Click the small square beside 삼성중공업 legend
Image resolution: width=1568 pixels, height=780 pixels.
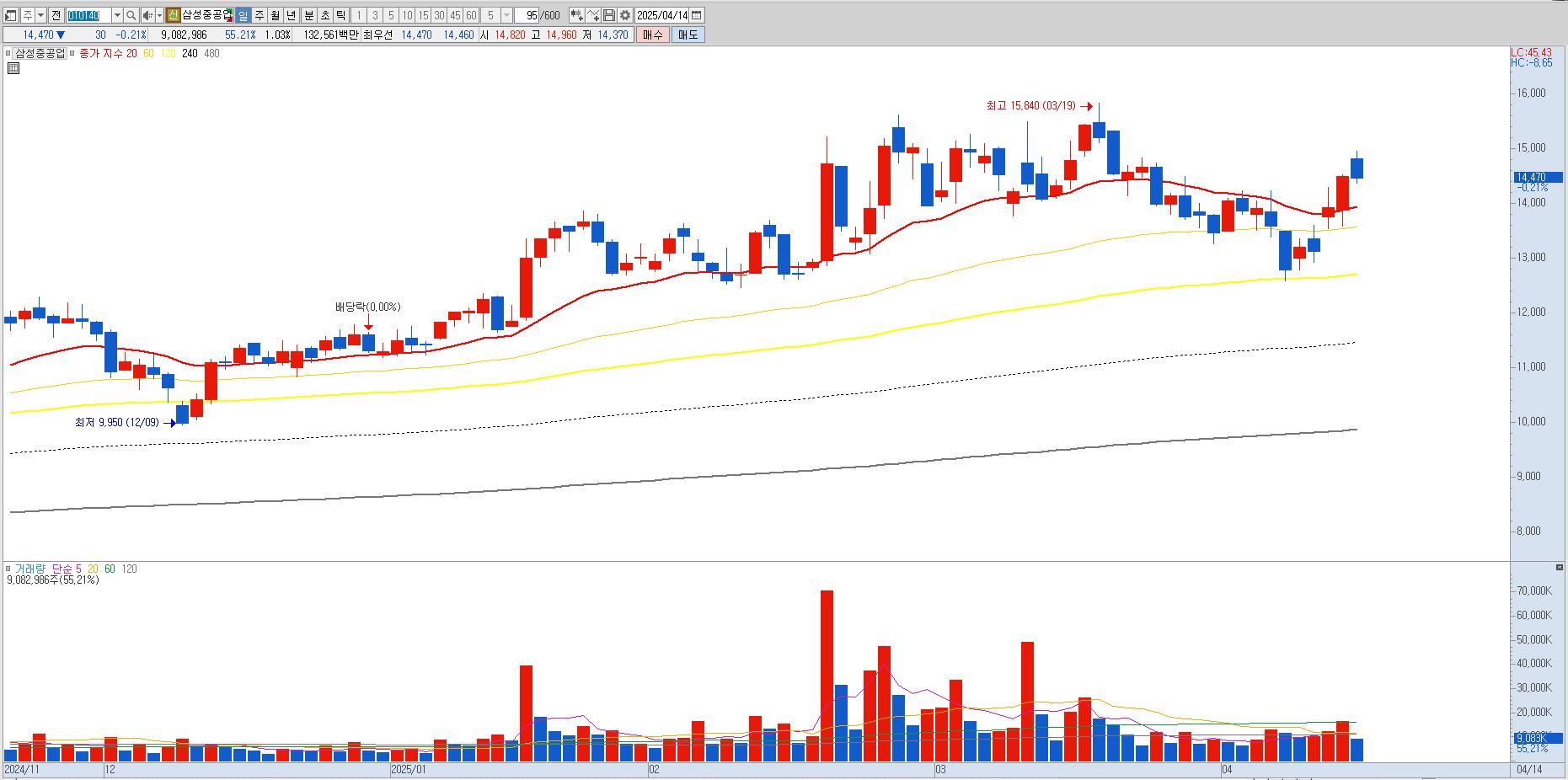coord(9,53)
